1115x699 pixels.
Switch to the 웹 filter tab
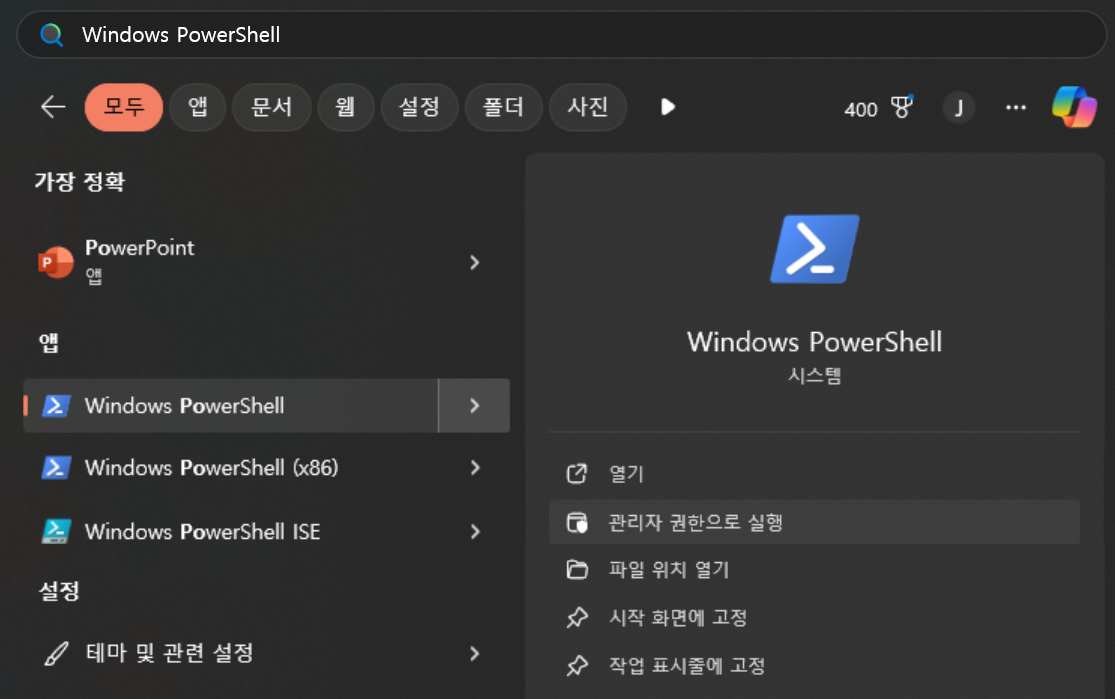(346, 107)
